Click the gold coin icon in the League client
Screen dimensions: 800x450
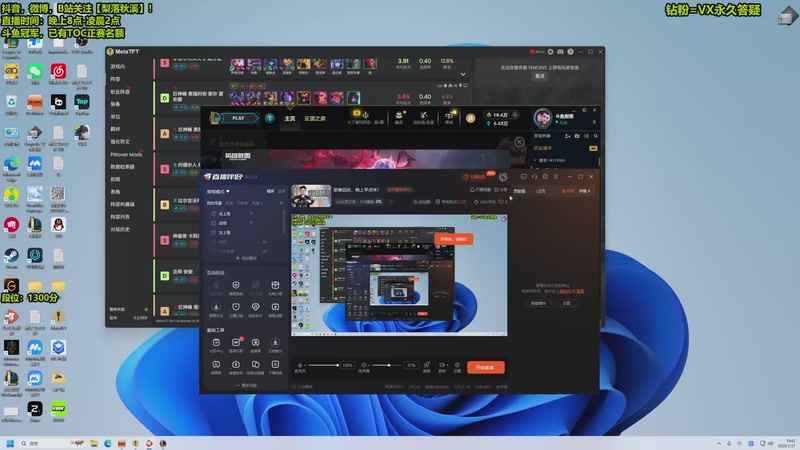pyautogui.click(x=470, y=118)
